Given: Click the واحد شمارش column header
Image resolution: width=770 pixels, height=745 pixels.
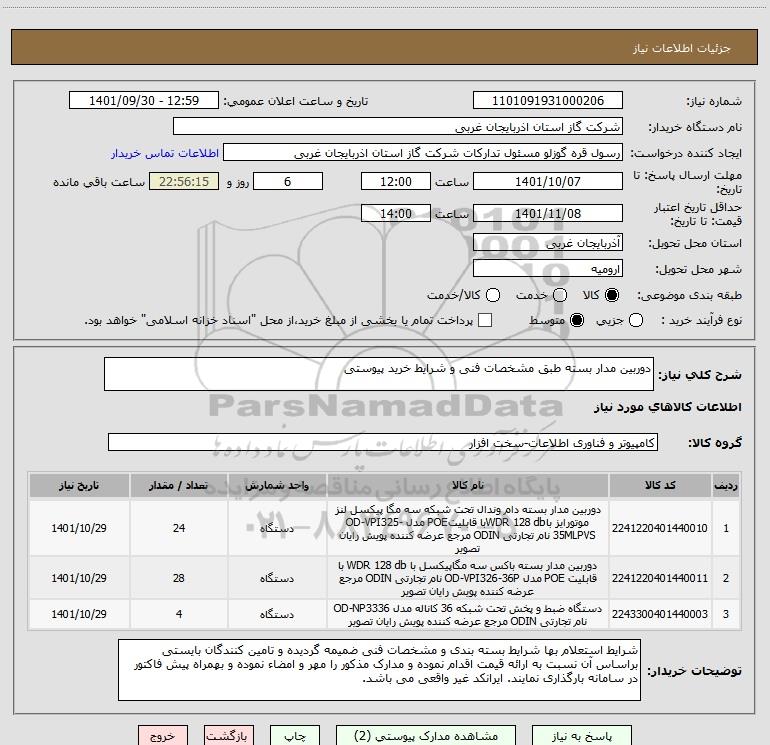Looking at the screenshot, I should click(x=277, y=486).
